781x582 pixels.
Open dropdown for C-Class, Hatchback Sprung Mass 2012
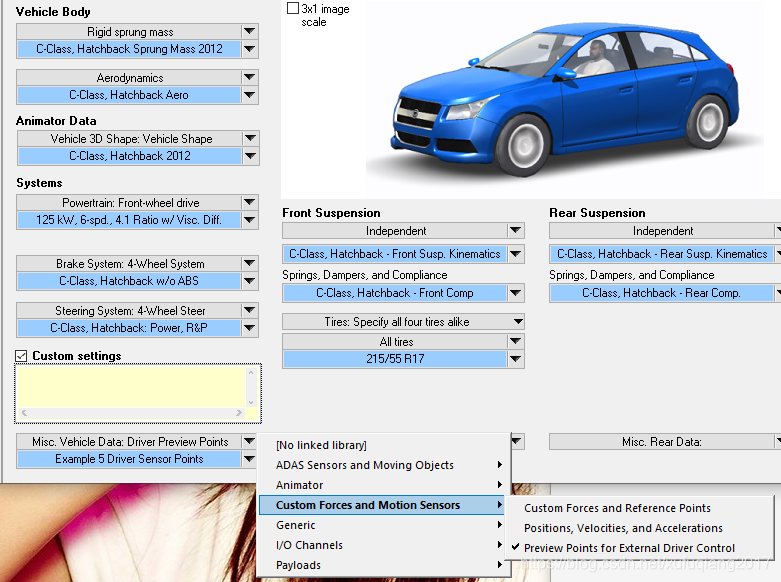tap(250, 49)
